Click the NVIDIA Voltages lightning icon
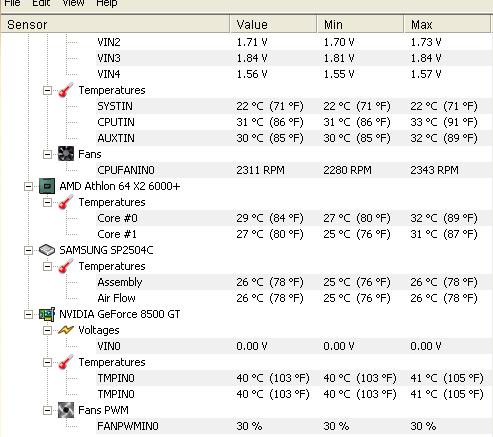Screen dimensions: 493x437 [x=66, y=330]
